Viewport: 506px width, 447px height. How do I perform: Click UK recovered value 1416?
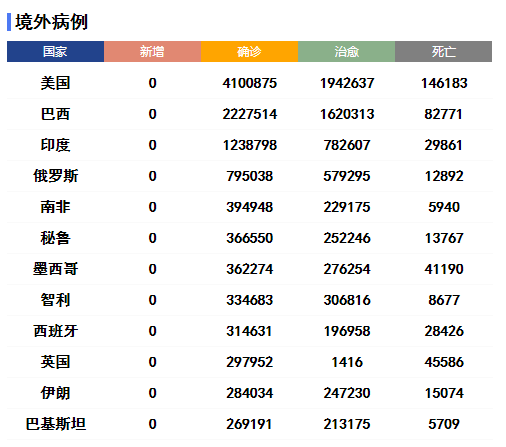coord(347,362)
